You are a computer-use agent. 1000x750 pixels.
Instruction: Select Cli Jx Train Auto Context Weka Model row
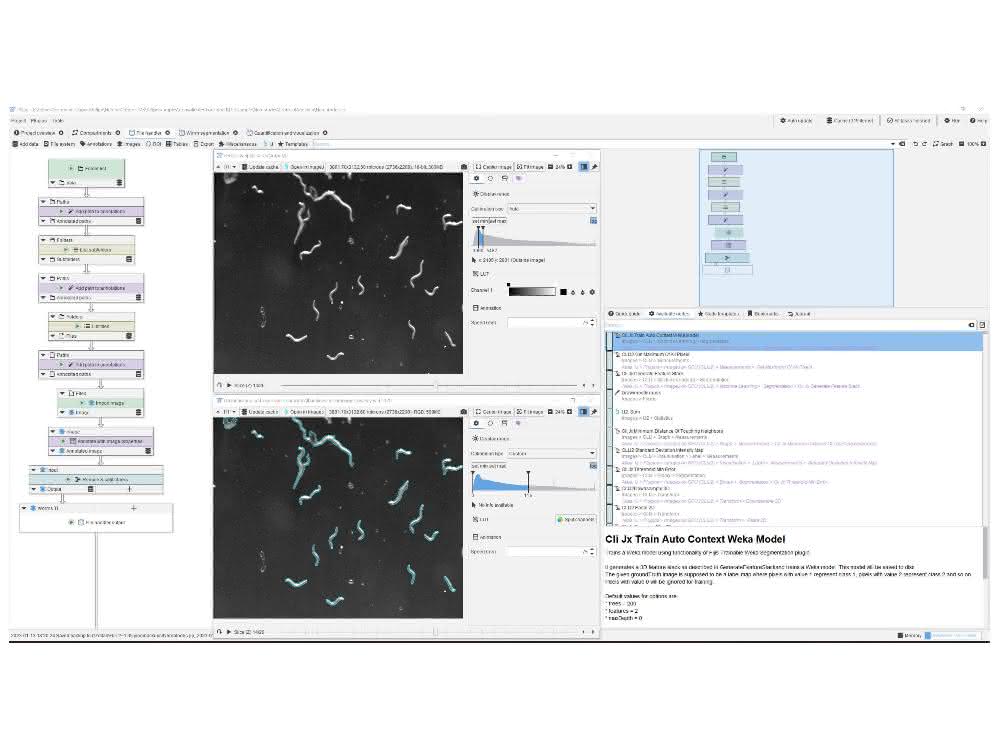[x=795, y=341]
